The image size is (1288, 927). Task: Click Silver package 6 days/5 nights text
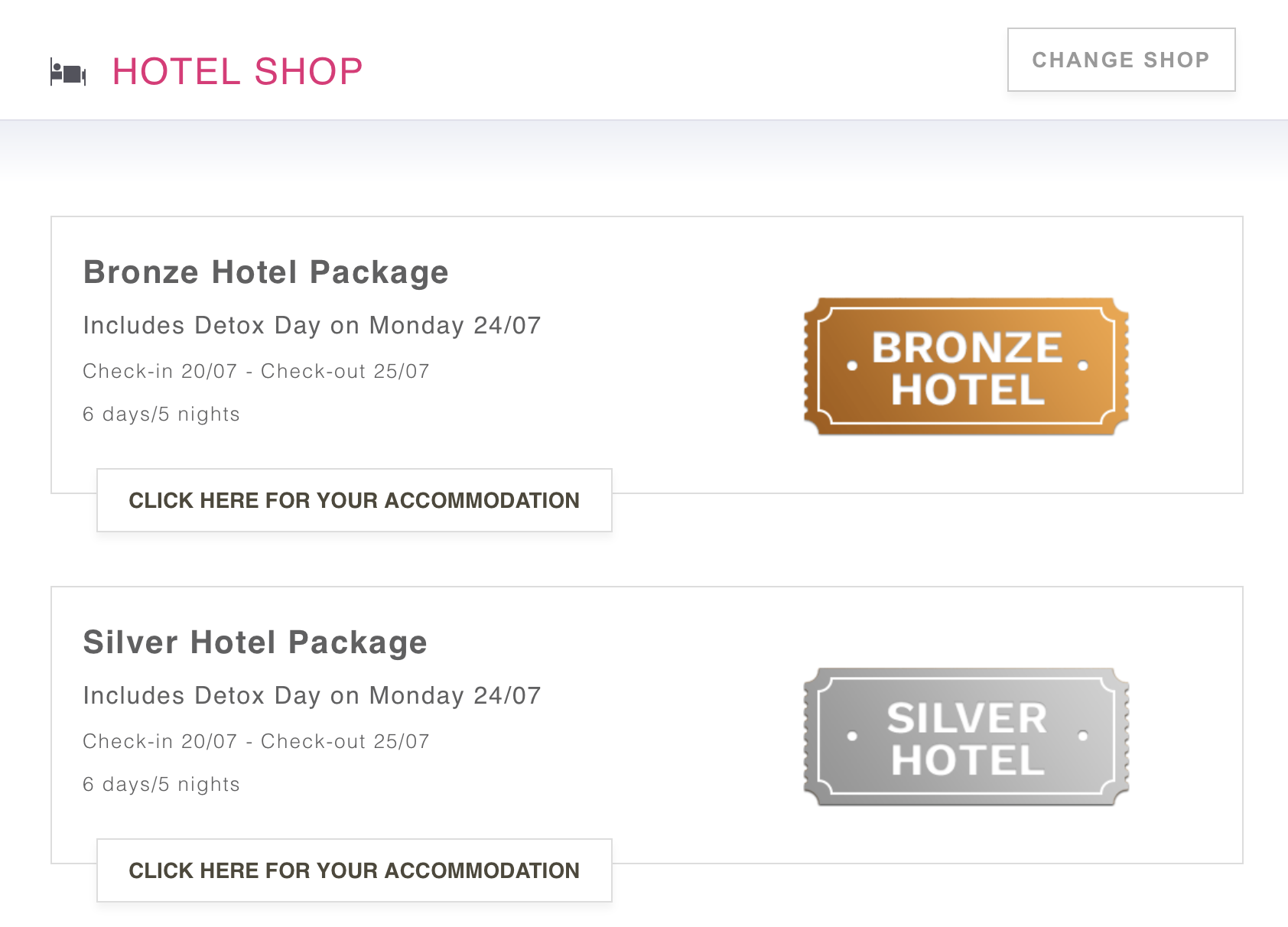click(x=161, y=784)
